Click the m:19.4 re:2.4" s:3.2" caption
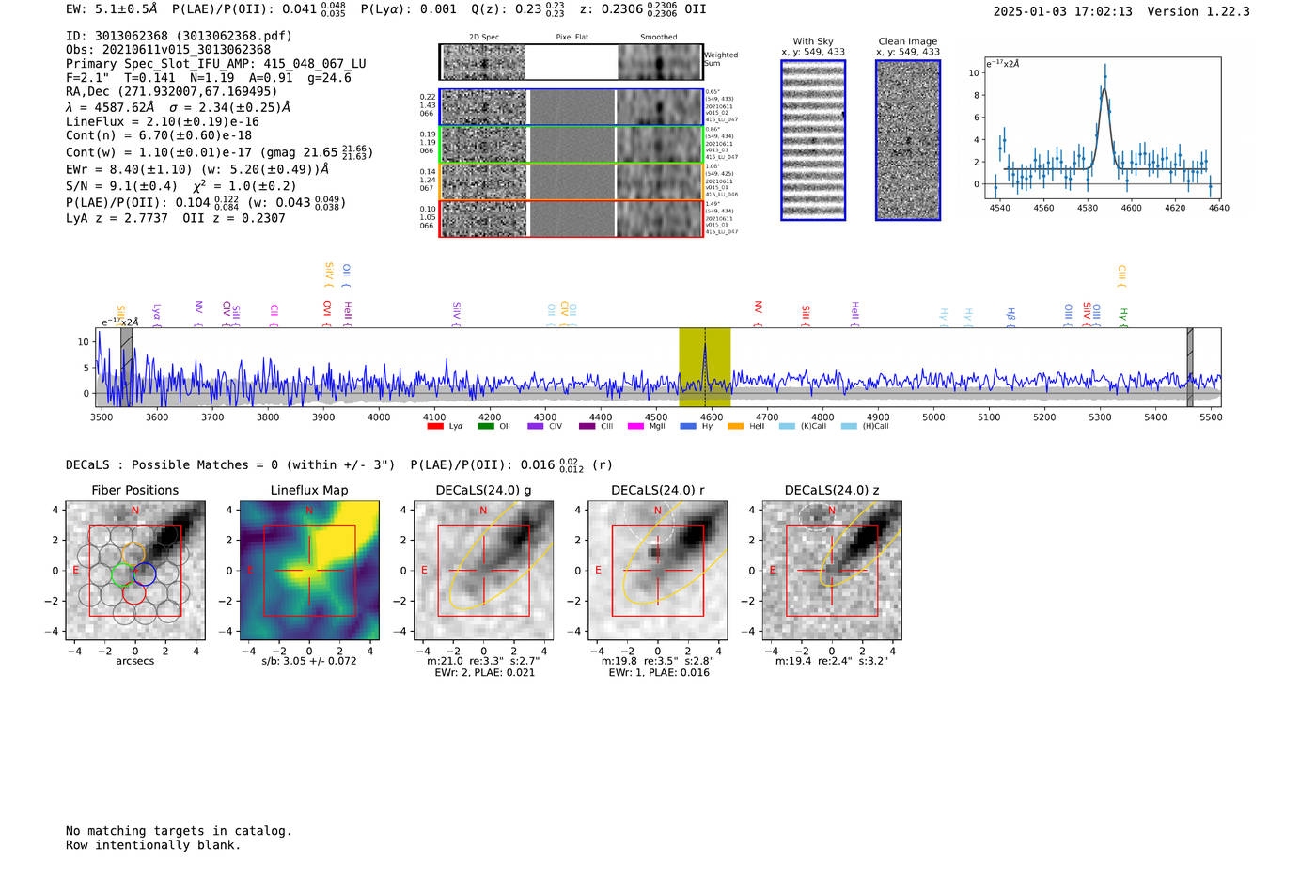 coord(832,661)
